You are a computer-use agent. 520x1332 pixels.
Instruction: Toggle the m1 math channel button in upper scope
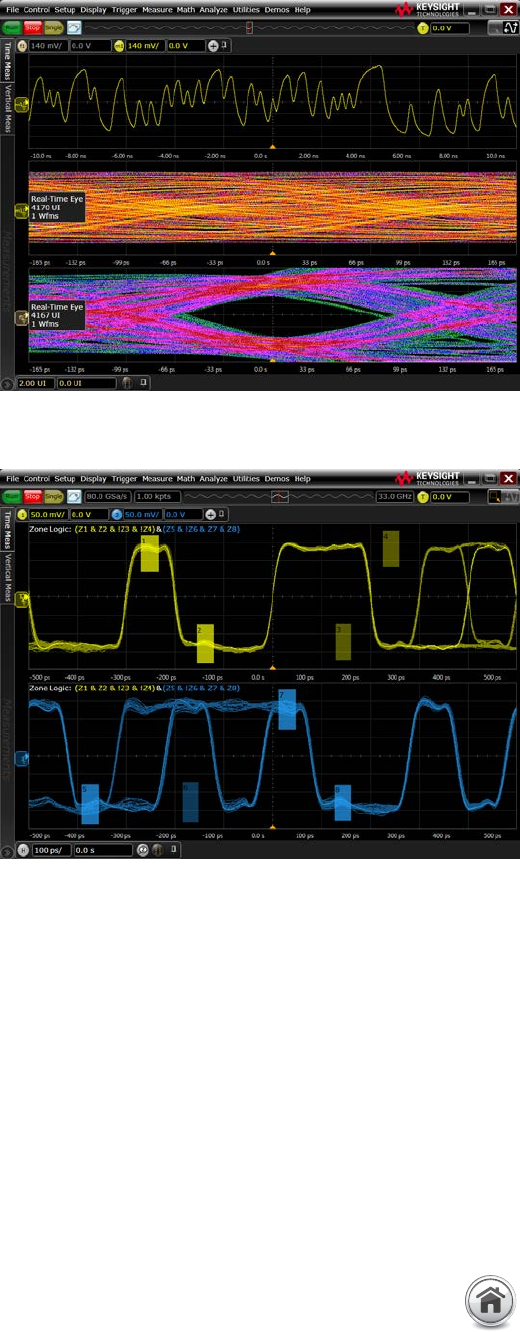click(117, 46)
